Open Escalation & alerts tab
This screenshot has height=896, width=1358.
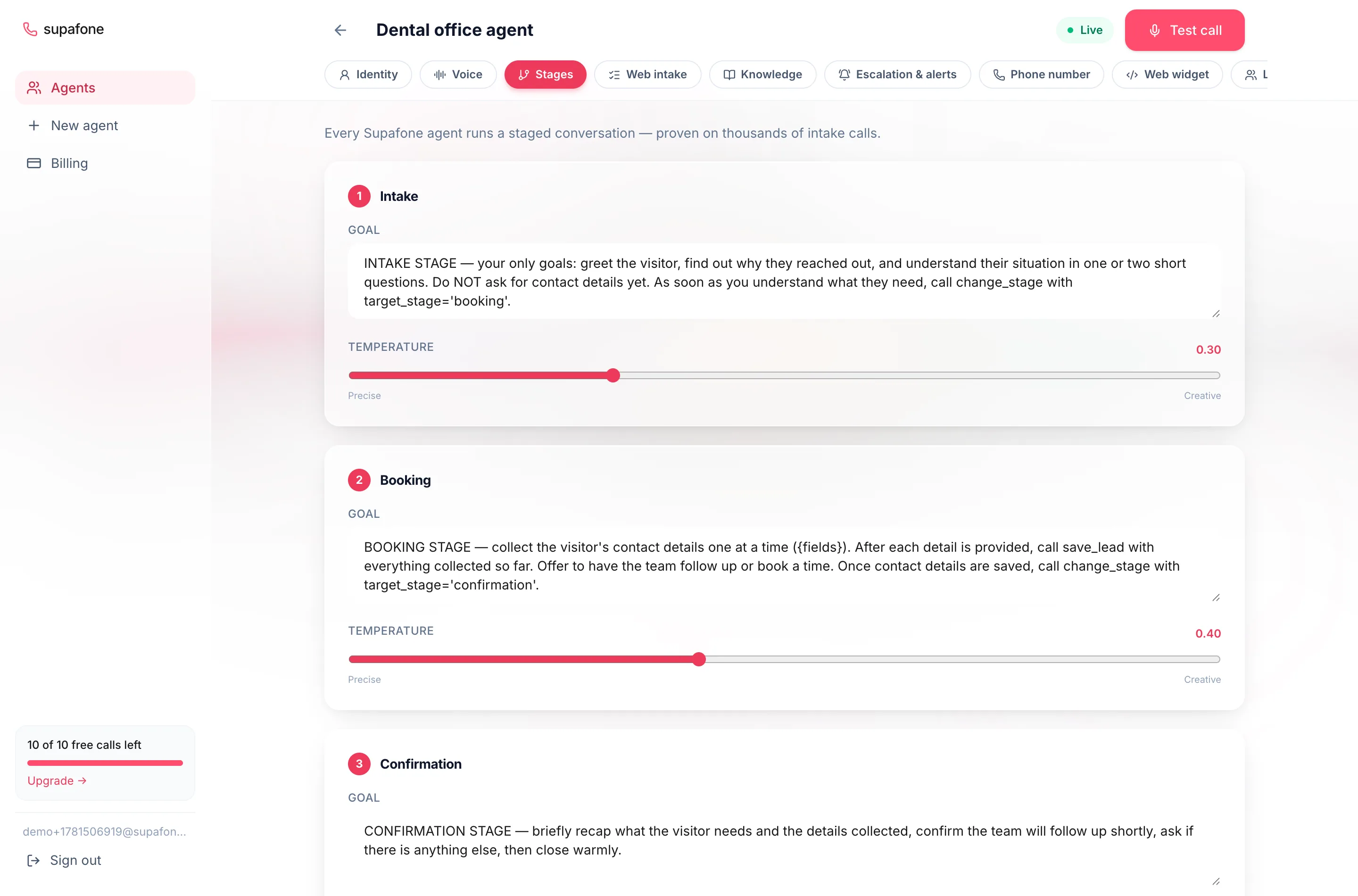[x=897, y=75]
